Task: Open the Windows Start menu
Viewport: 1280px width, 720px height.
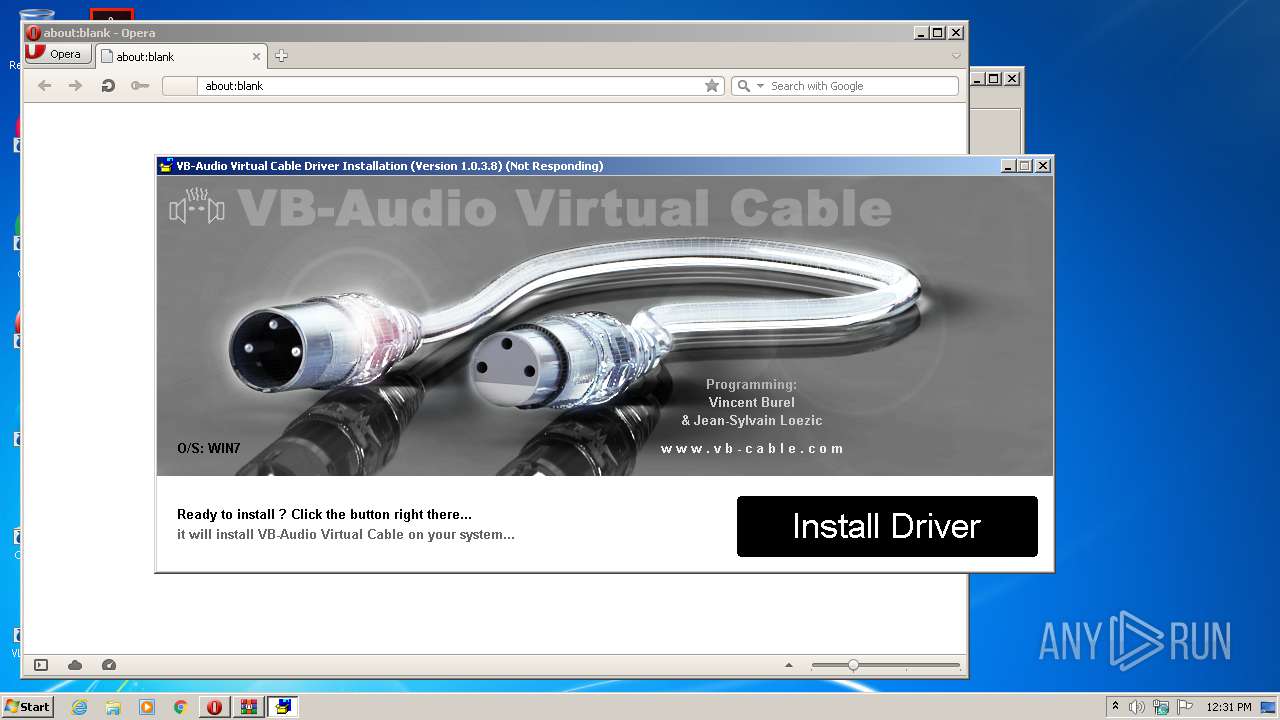Action: [x=27, y=707]
